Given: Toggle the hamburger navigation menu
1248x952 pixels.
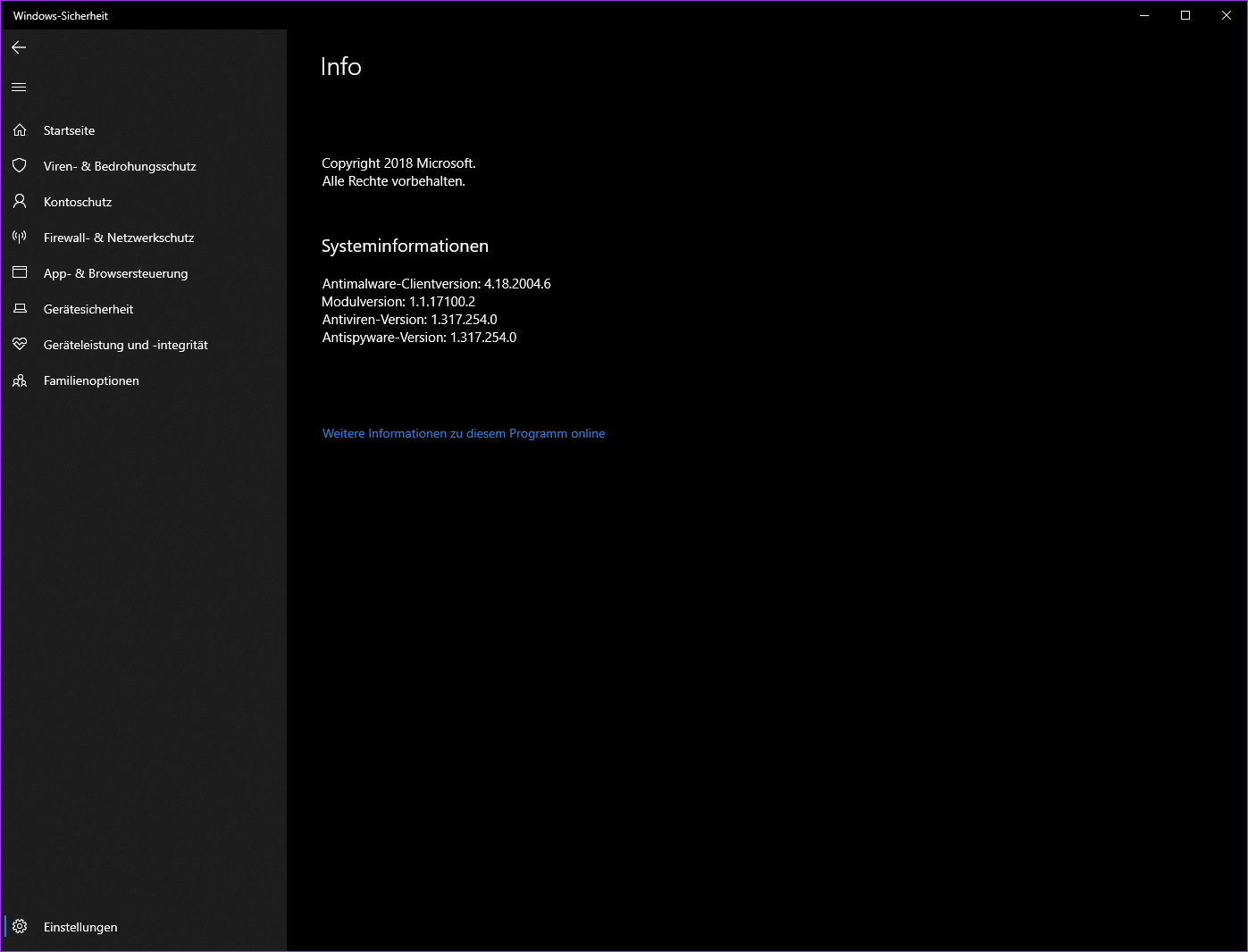Looking at the screenshot, I should click(x=19, y=87).
